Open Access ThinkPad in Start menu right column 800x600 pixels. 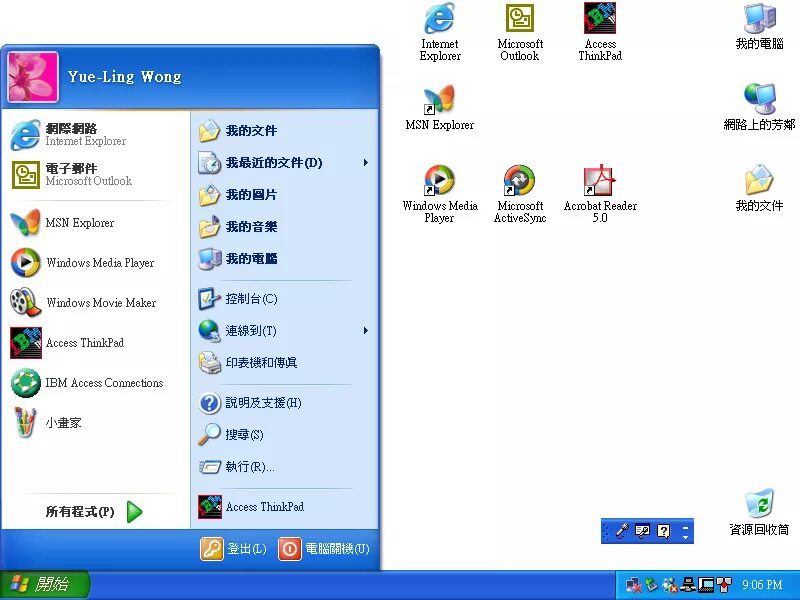pyautogui.click(x=284, y=507)
